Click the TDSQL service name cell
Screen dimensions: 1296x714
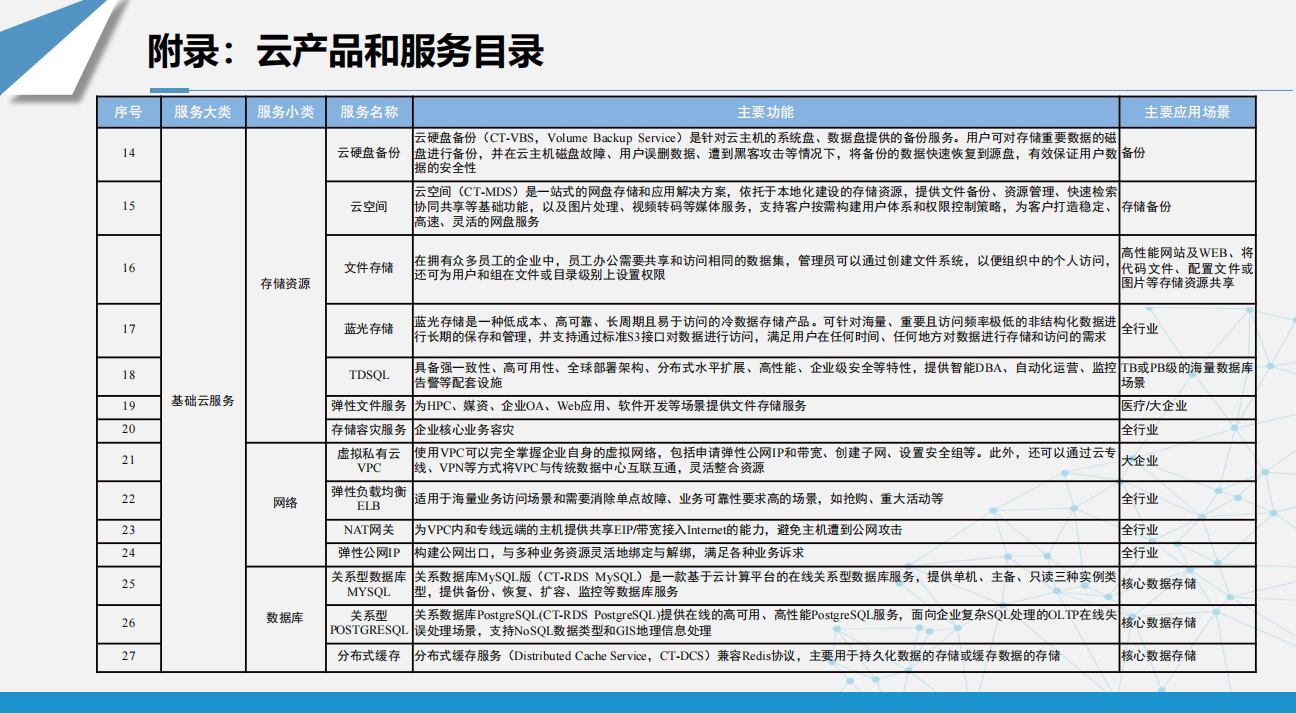[369, 375]
